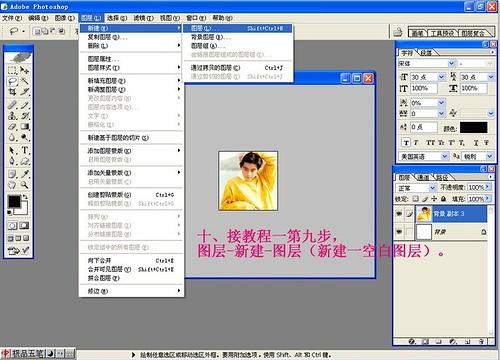Select the Type tool

[x=24, y=150]
